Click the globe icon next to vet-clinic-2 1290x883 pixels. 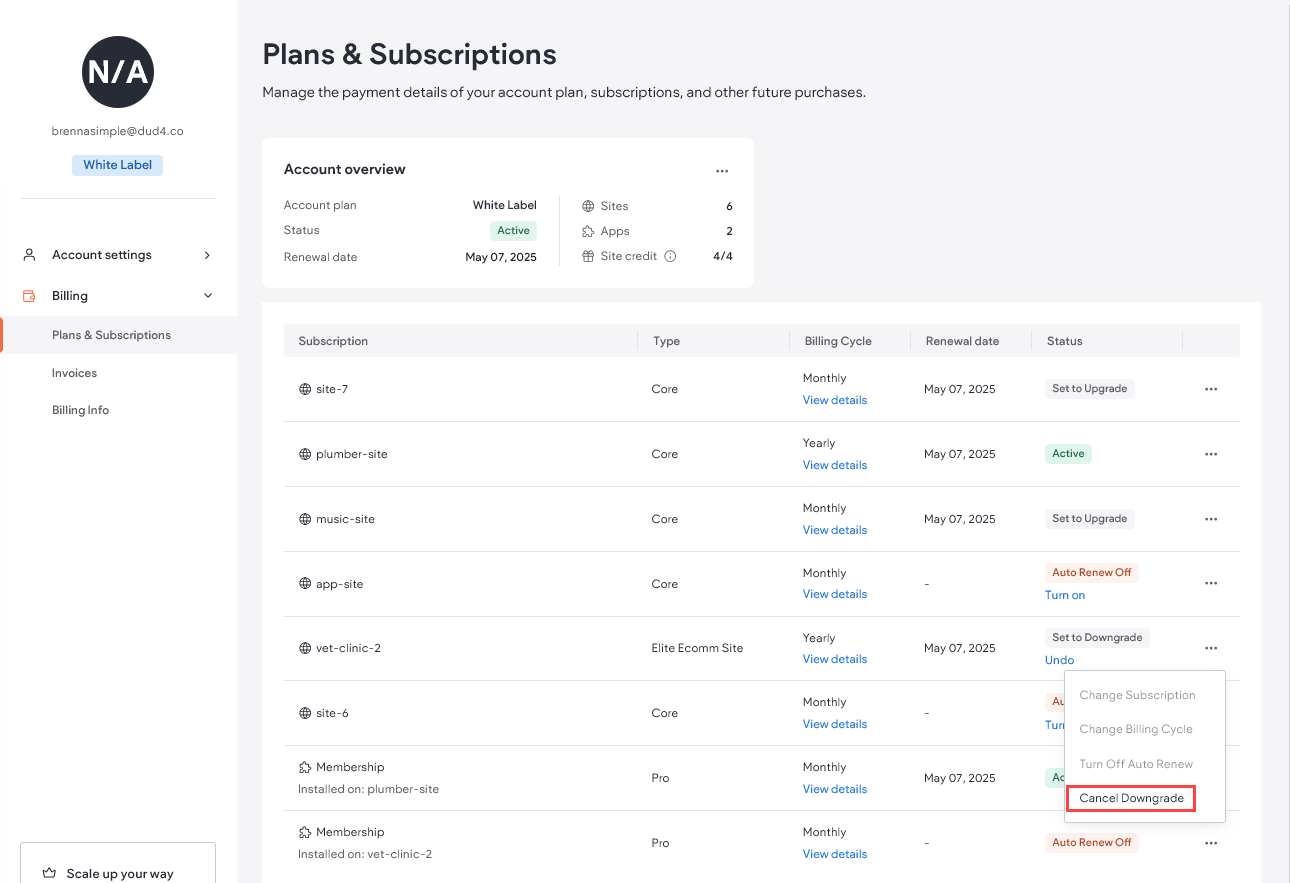pos(305,648)
